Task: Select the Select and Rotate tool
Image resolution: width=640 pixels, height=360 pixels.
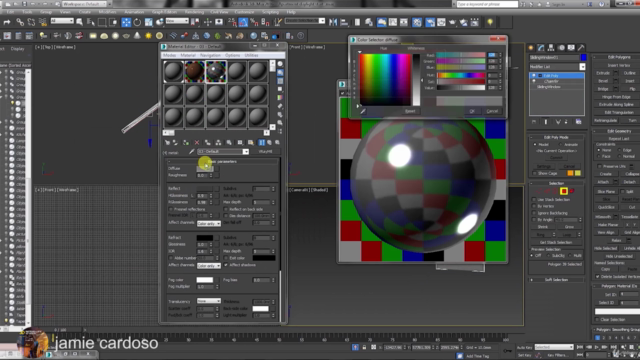Action: (137, 22)
